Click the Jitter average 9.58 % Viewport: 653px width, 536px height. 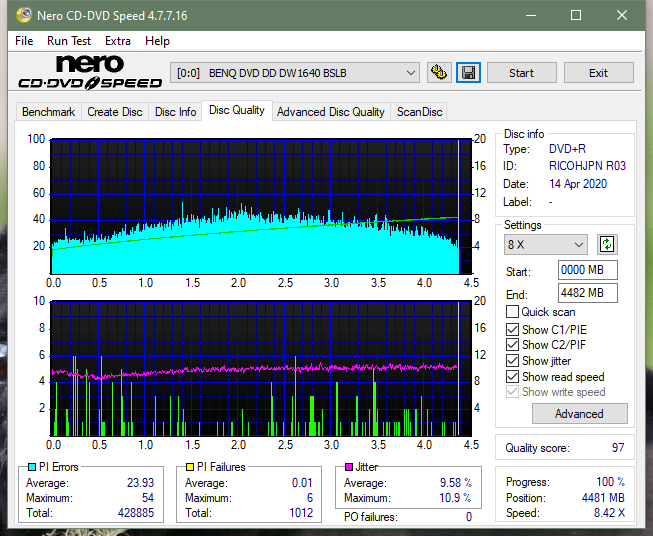(x=456, y=483)
